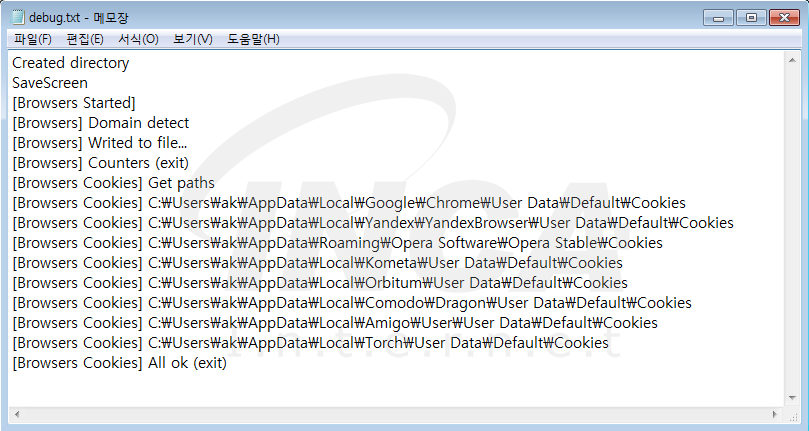809x431 pixels.
Task: Click the Kometa Cookies path line
Action: click(317, 263)
